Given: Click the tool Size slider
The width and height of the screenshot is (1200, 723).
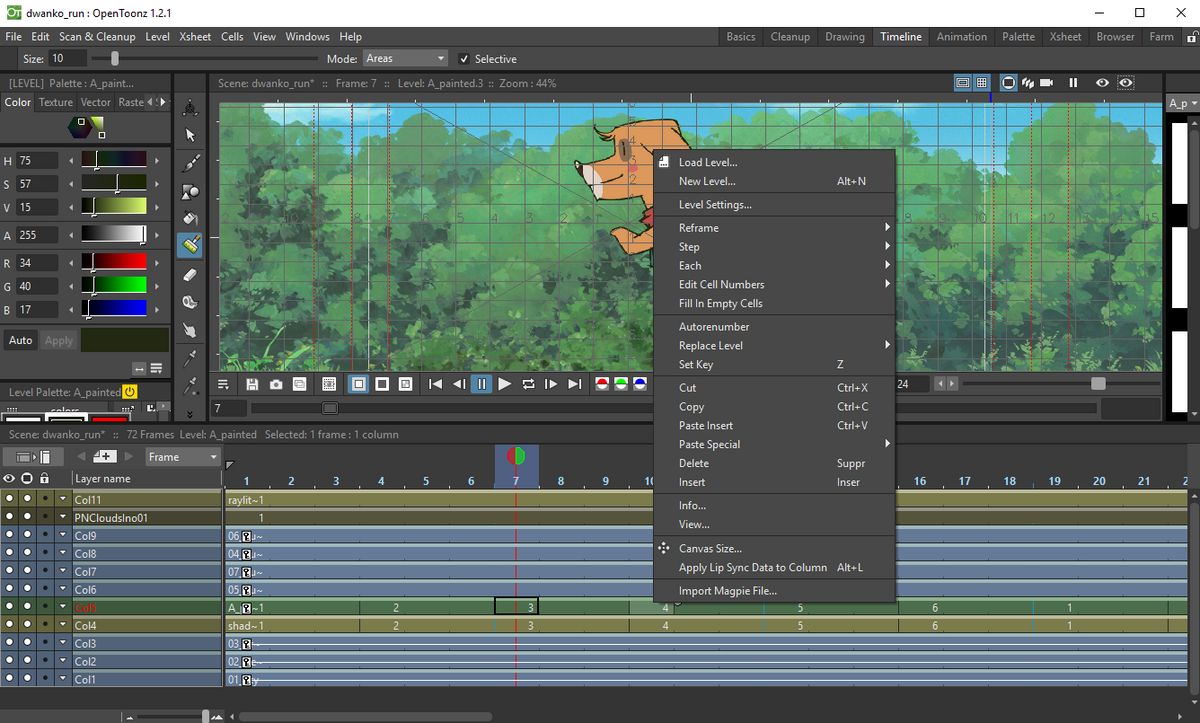Looking at the screenshot, I should click(x=203, y=59).
